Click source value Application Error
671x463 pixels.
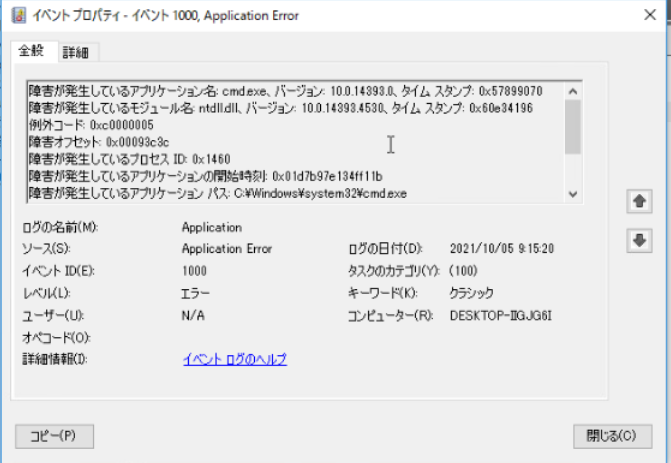pos(227,249)
